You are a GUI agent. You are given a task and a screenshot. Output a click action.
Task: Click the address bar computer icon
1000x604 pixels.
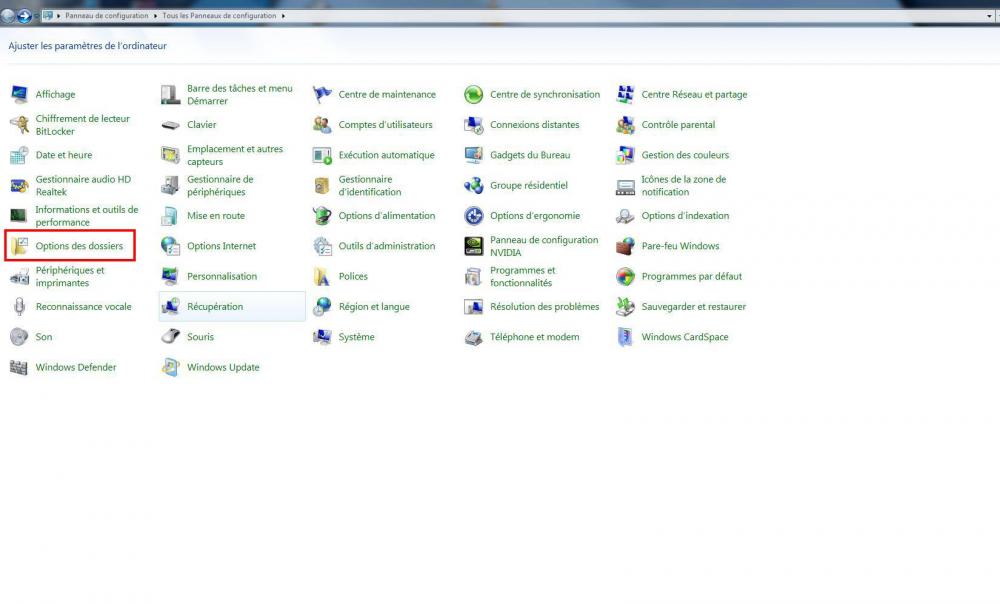48,15
